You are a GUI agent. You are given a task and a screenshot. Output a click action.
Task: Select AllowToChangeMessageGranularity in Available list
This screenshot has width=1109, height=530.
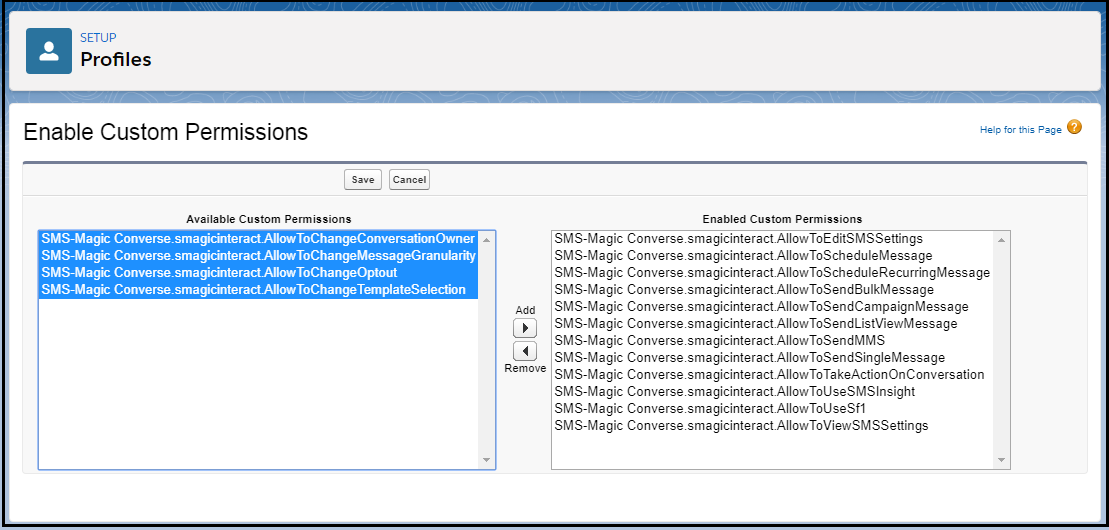click(258, 255)
